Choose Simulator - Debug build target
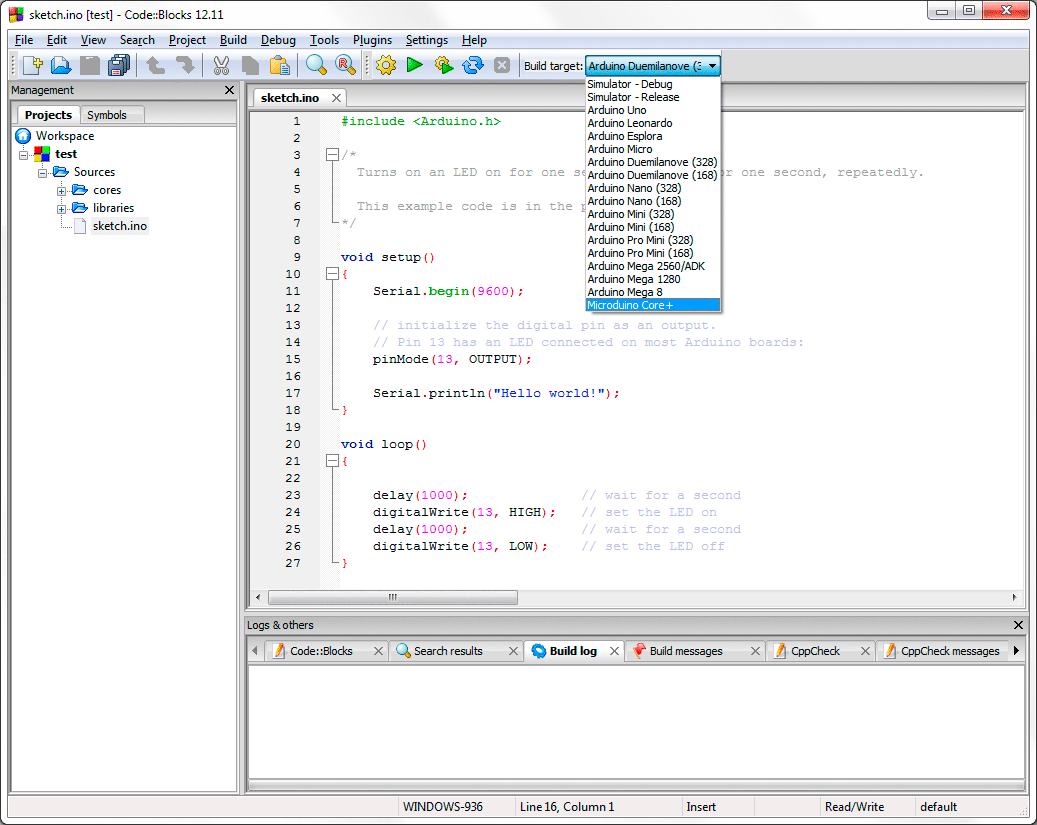Image resolution: width=1037 pixels, height=825 pixels. click(653, 84)
